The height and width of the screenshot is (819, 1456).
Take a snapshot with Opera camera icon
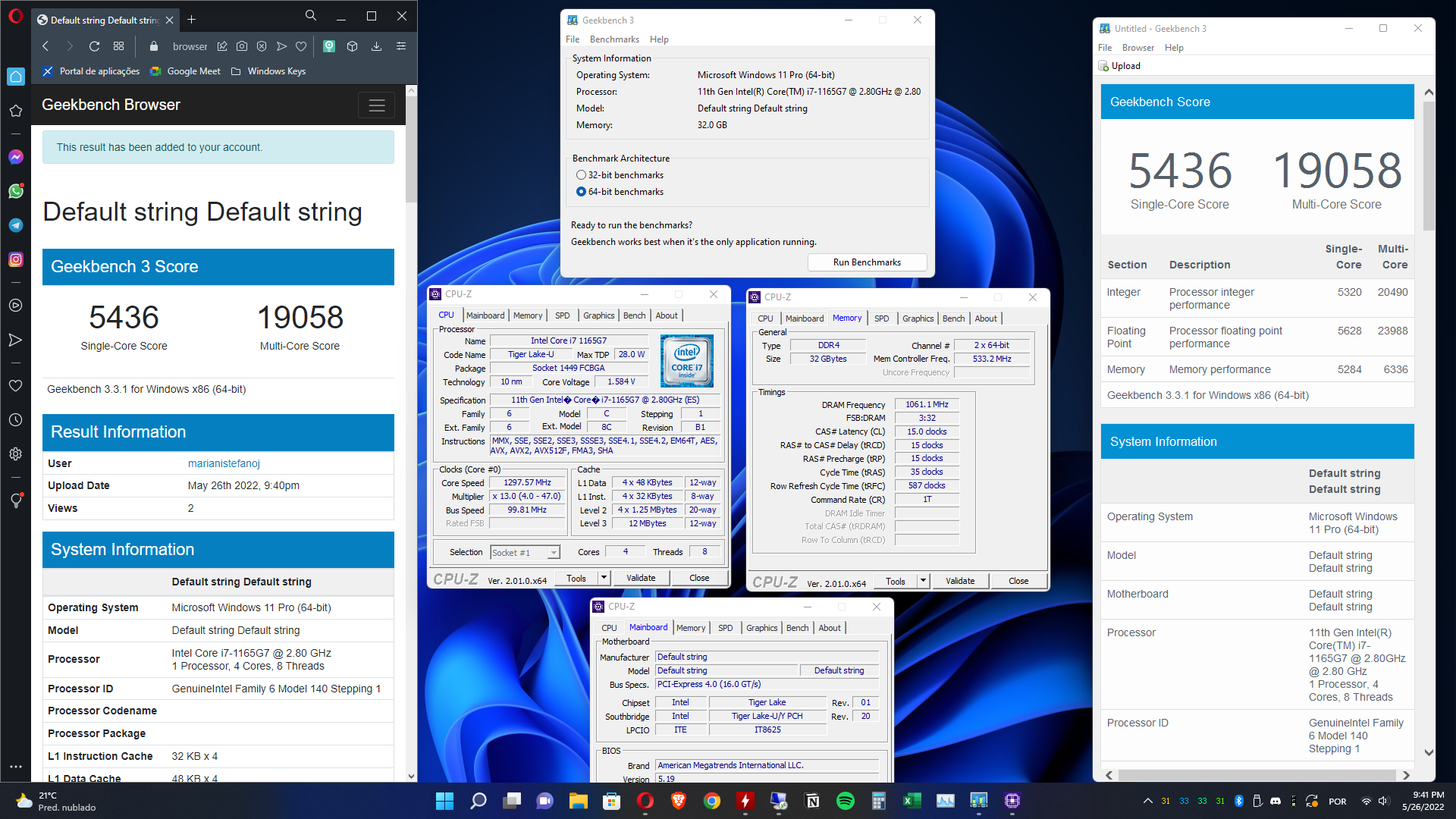coord(242,46)
